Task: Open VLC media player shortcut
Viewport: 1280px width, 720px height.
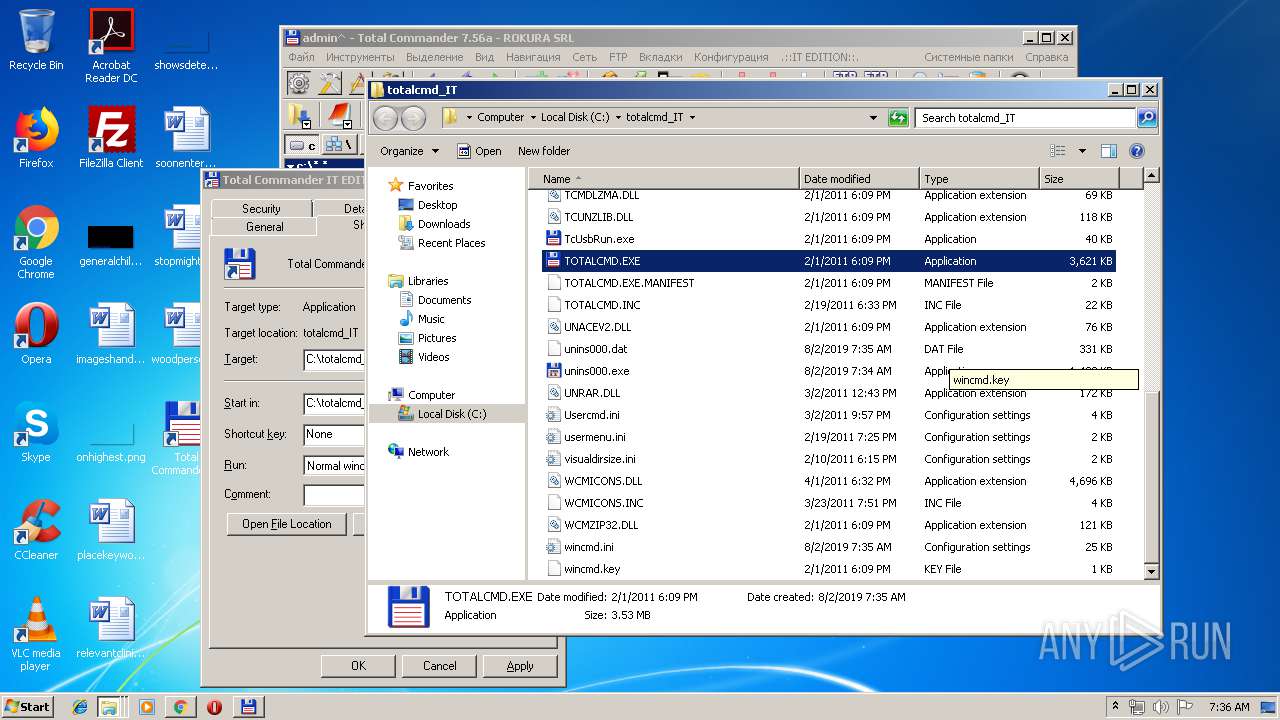Action: tap(36, 634)
